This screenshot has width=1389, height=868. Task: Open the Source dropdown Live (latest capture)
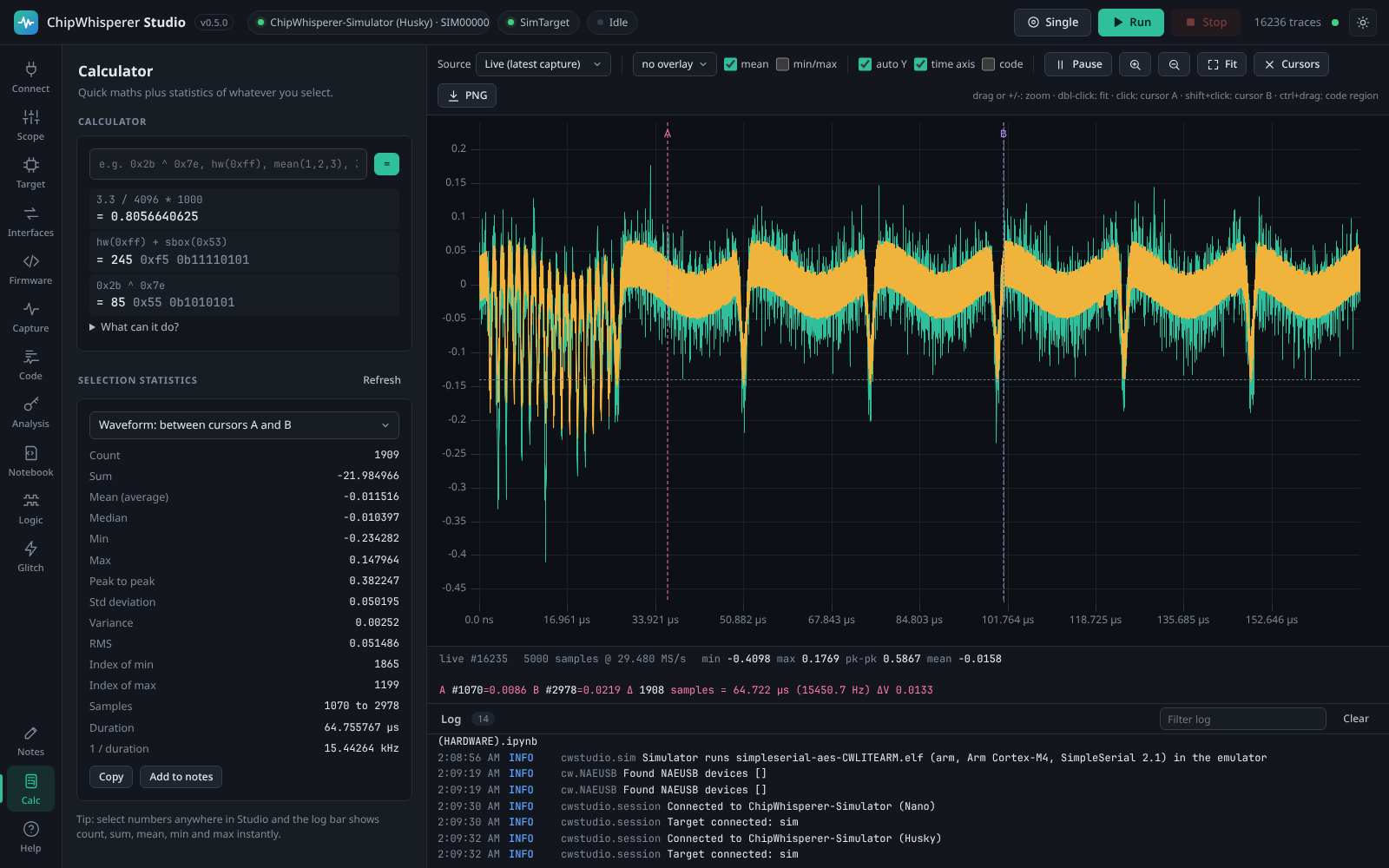[x=543, y=64]
